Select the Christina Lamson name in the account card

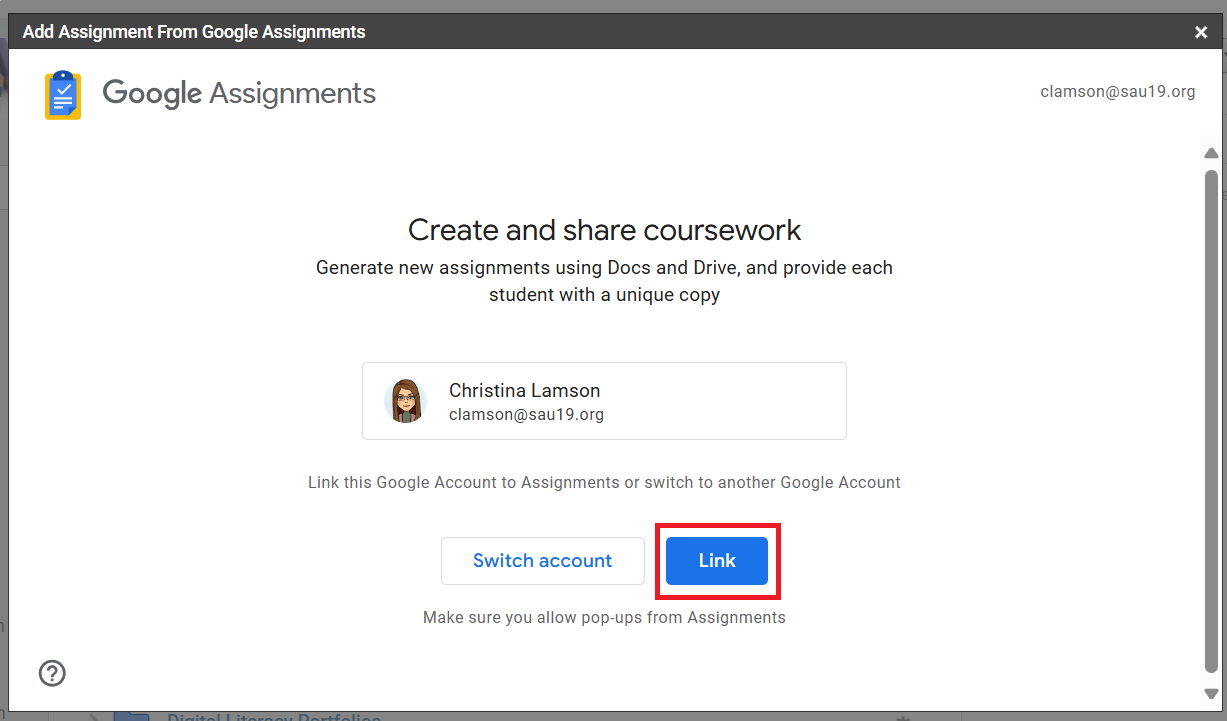click(524, 391)
